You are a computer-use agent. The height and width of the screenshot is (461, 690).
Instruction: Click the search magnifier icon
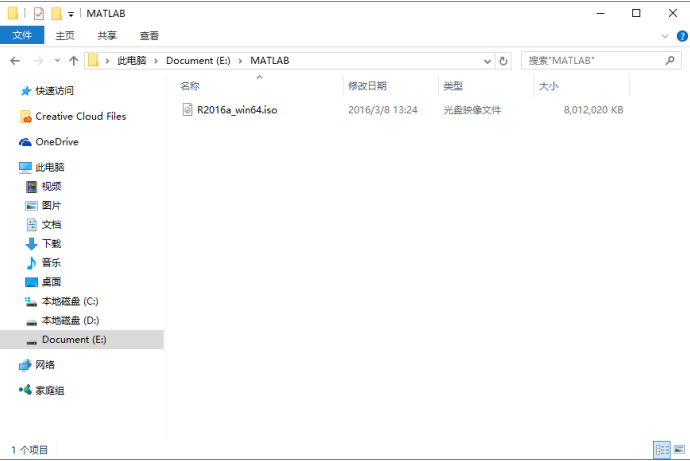pyautogui.click(x=670, y=61)
